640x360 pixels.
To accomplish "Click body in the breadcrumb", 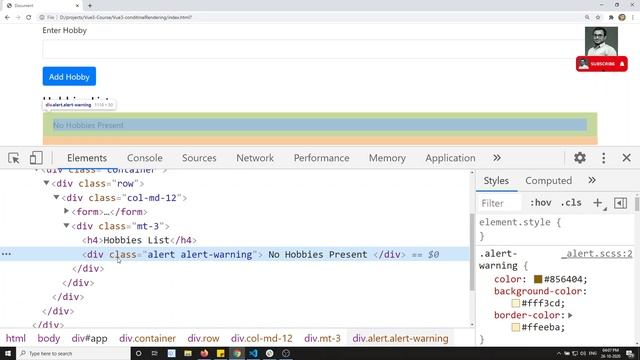I will tap(49, 338).
